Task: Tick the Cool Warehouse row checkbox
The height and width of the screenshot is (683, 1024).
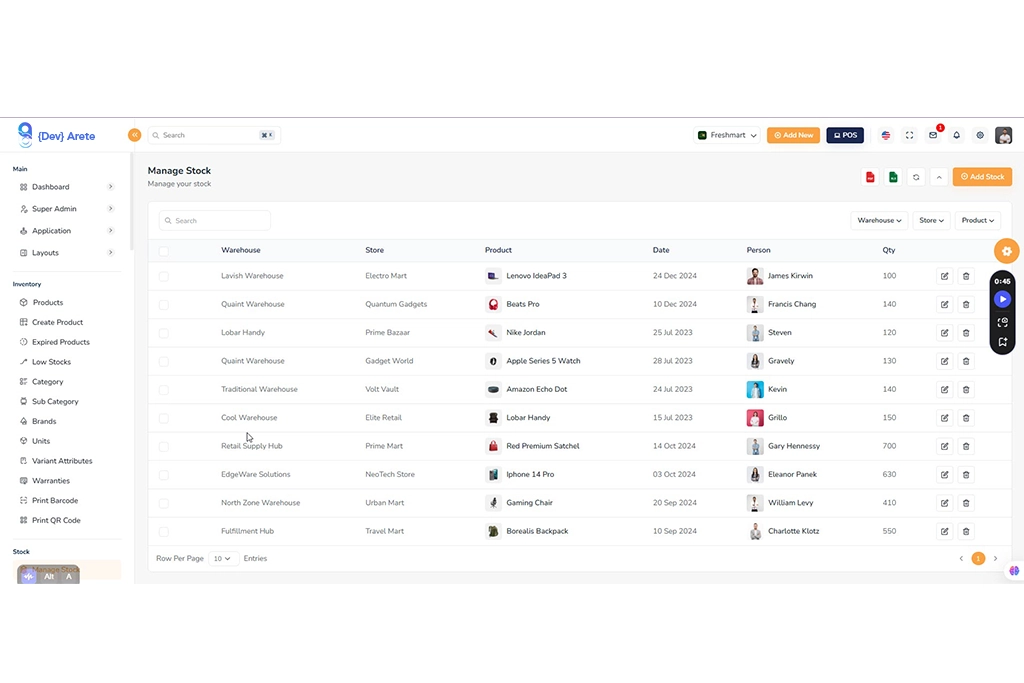Action: [x=163, y=418]
